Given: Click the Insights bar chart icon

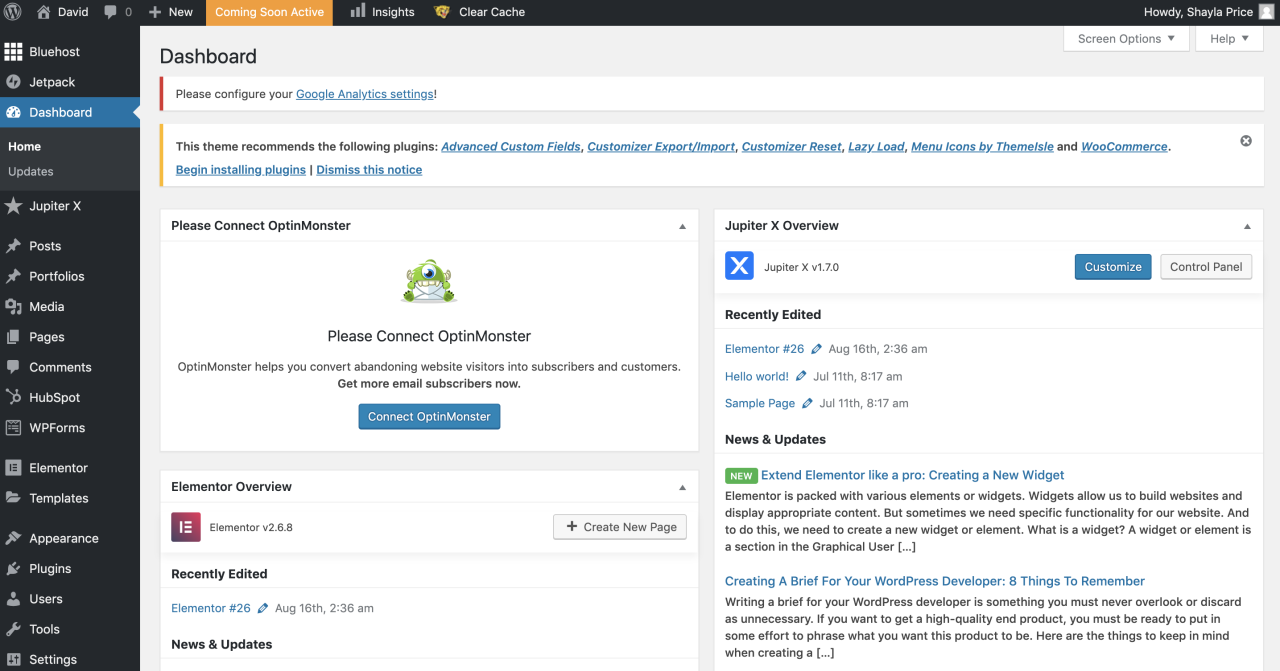Looking at the screenshot, I should 358,12.
